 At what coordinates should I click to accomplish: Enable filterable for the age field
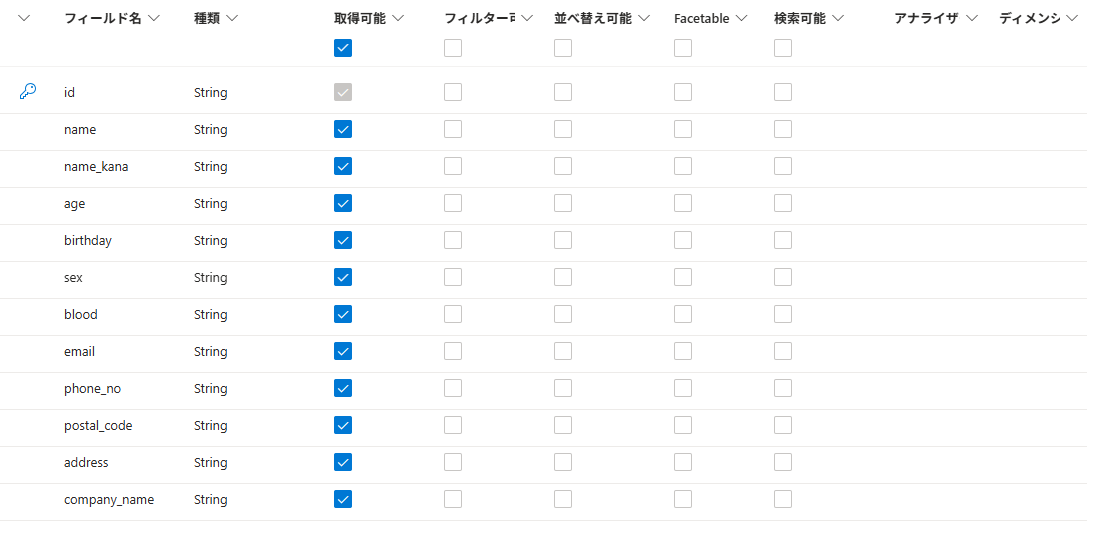[x=453, y=203]
